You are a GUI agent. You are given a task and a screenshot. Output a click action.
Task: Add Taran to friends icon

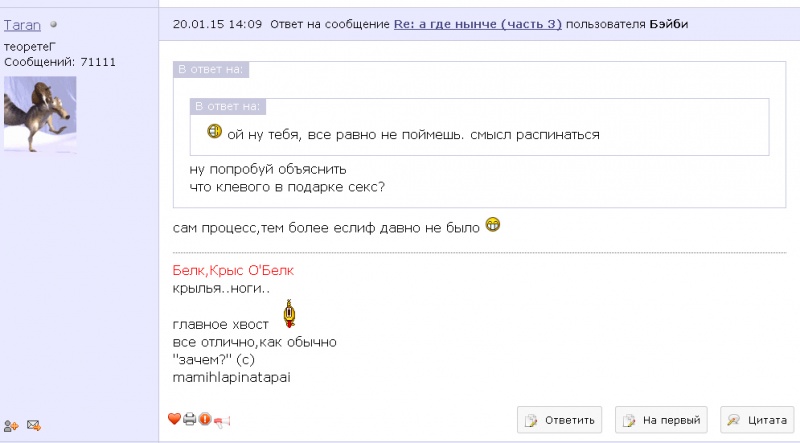[11, 425]
